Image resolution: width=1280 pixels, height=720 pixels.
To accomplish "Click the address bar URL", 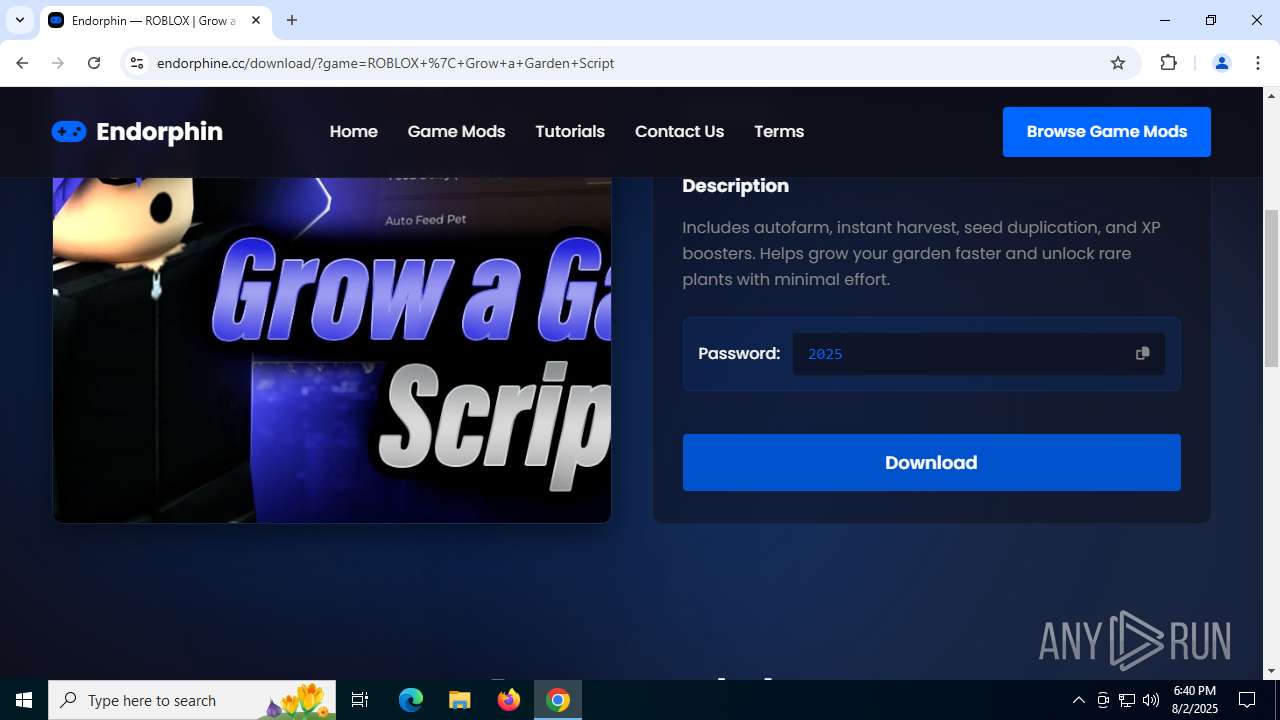I will [385, 63].
